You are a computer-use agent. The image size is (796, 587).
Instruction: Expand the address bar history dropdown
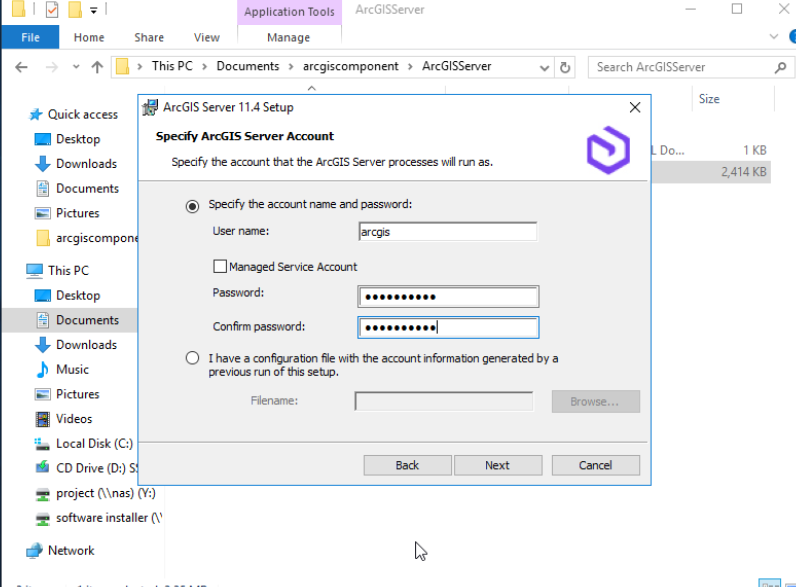544,68
